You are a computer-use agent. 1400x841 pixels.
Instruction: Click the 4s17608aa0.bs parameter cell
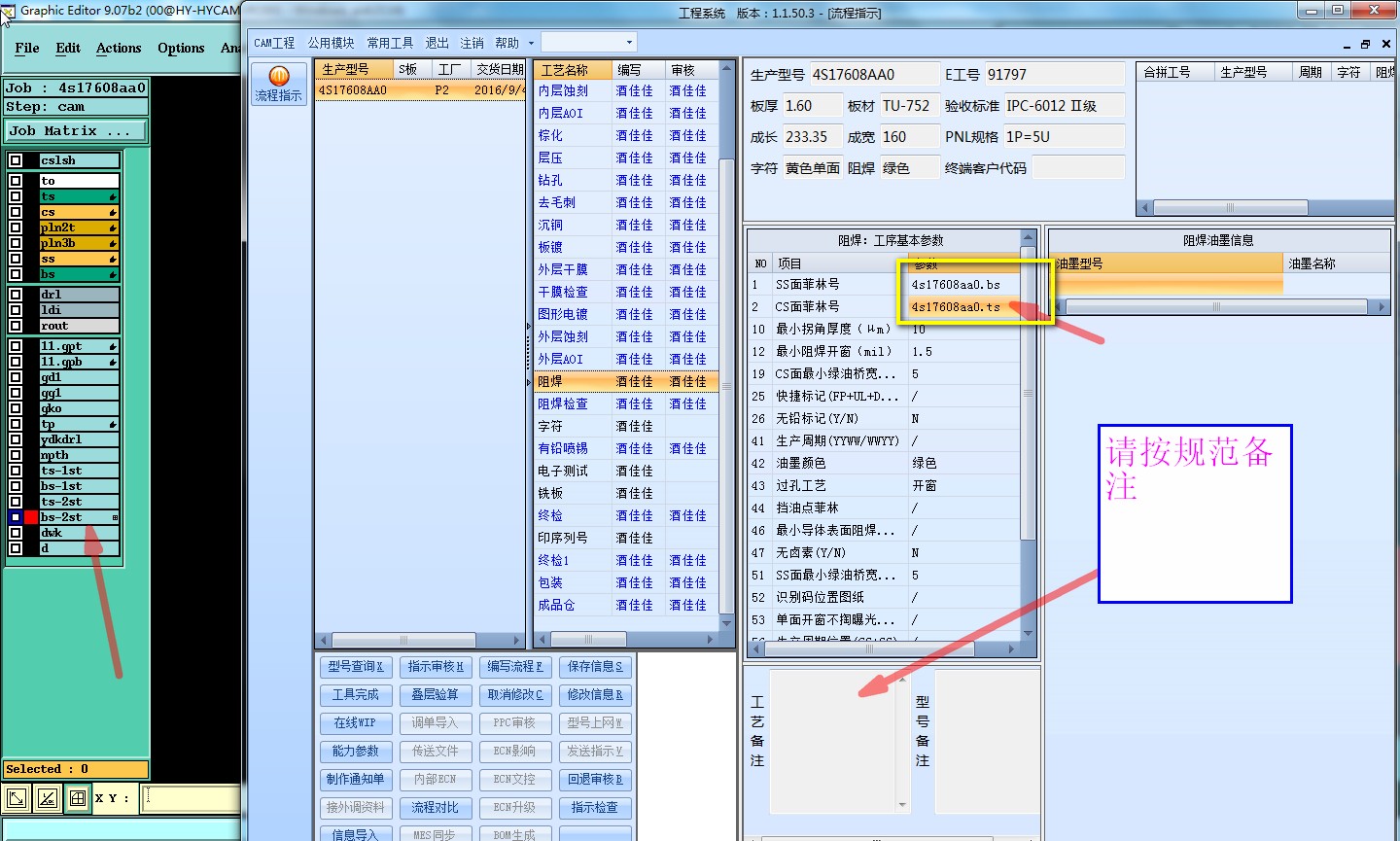(964, 284)
